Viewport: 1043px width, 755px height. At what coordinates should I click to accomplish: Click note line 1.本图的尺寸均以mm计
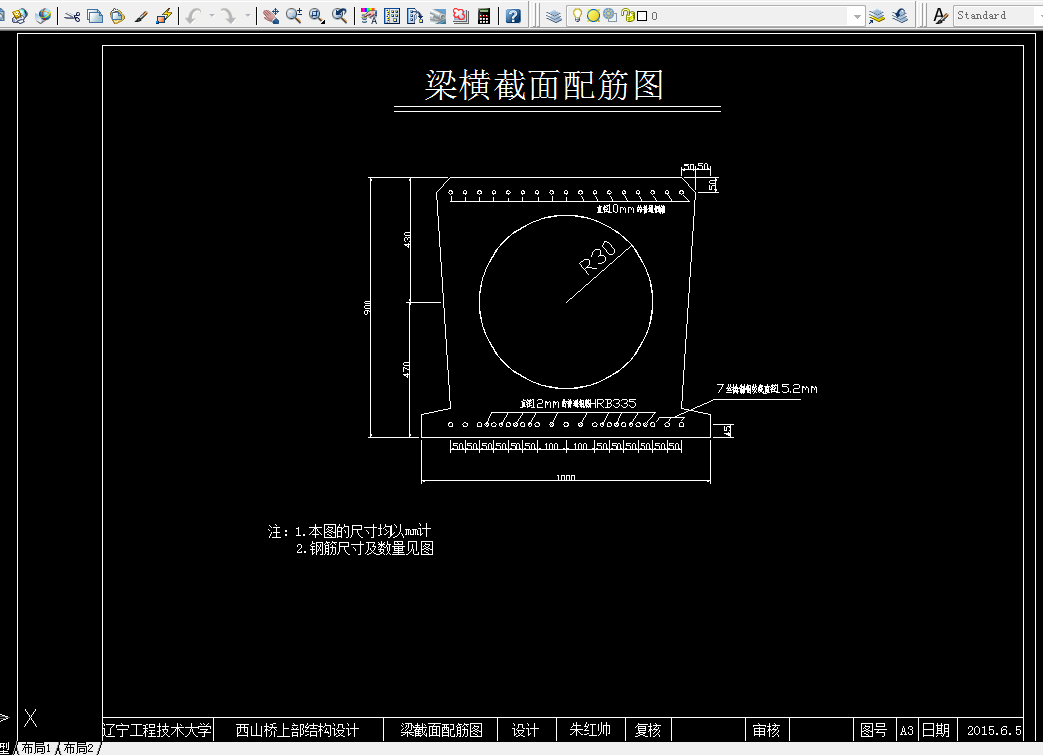[x=363, y=531]
